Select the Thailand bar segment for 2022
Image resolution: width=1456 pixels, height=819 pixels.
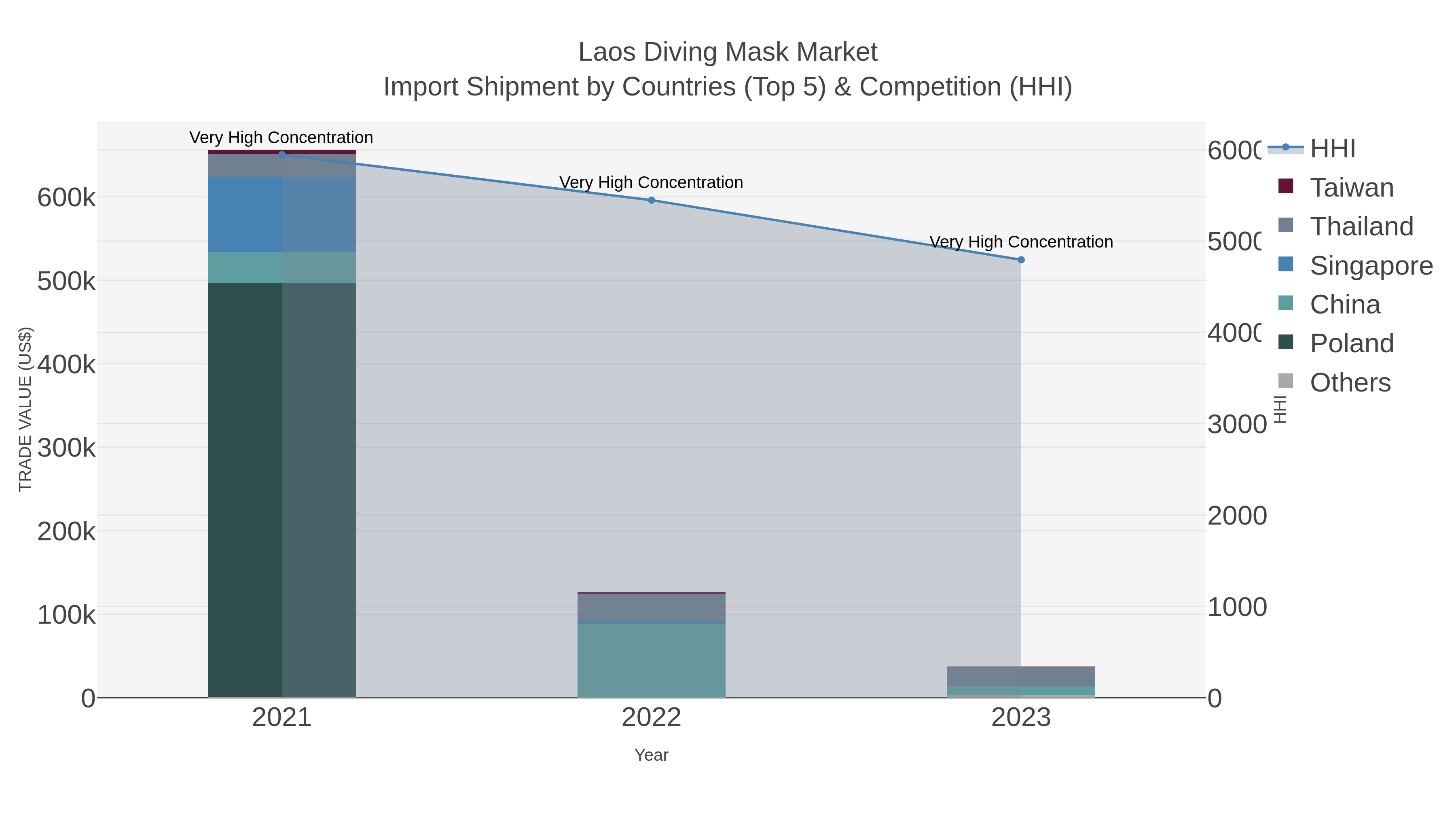(x=651, y=607)
